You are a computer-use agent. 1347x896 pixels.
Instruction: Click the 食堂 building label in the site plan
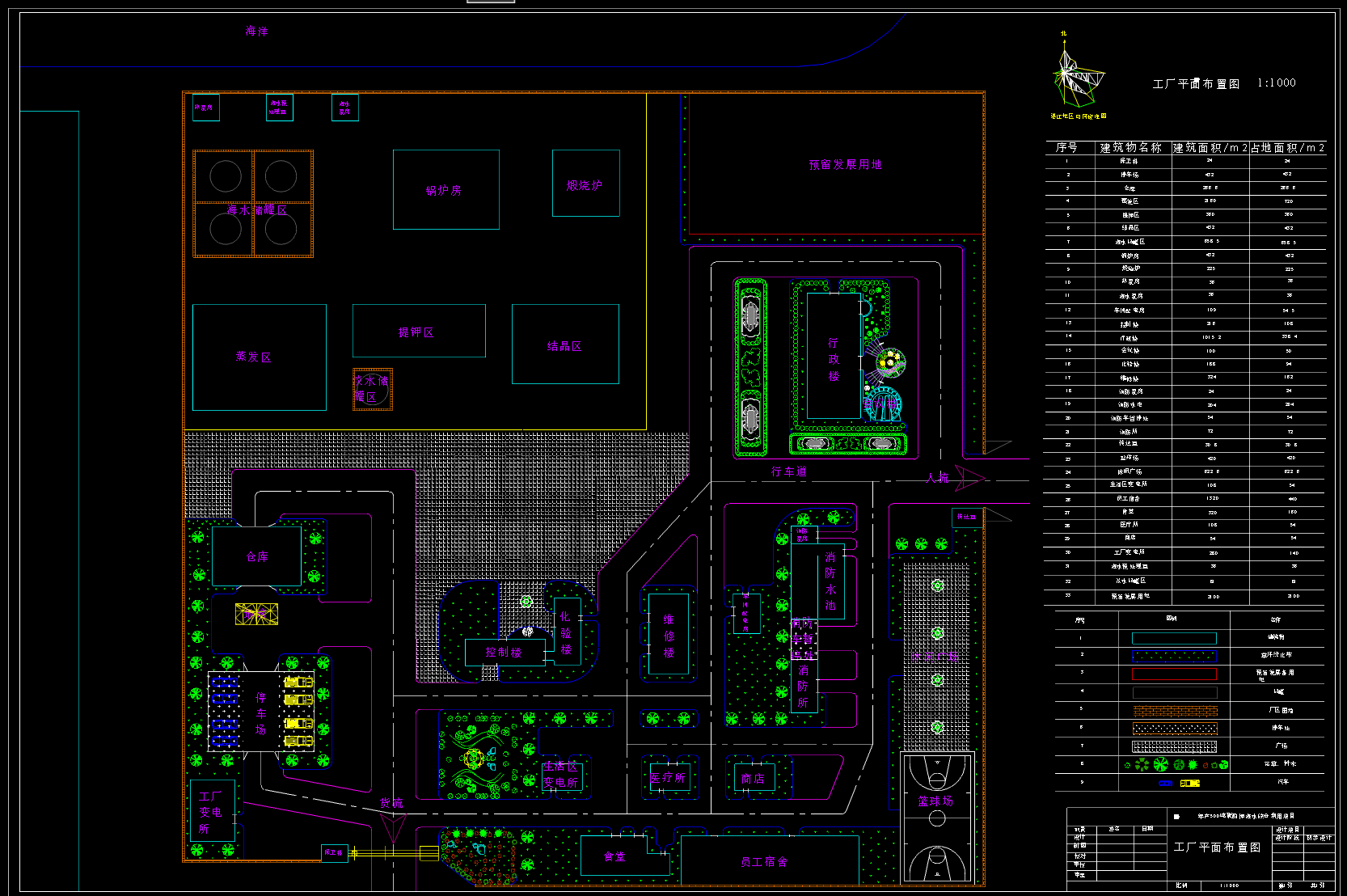click(614, 857)
